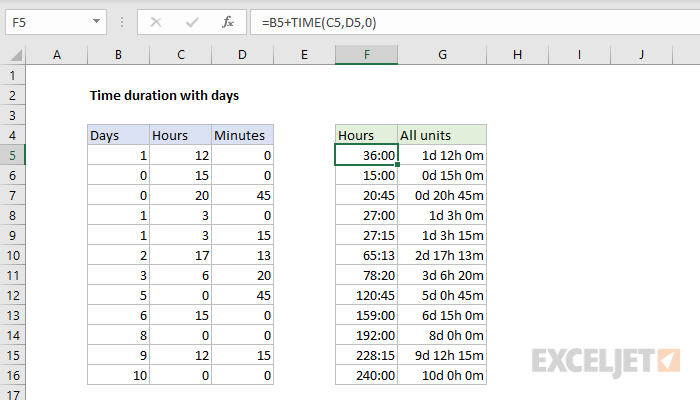Click the Enter checkmark icon in formula bar
The width and height of the screenshot is (700, 400).
click(192, 20)
